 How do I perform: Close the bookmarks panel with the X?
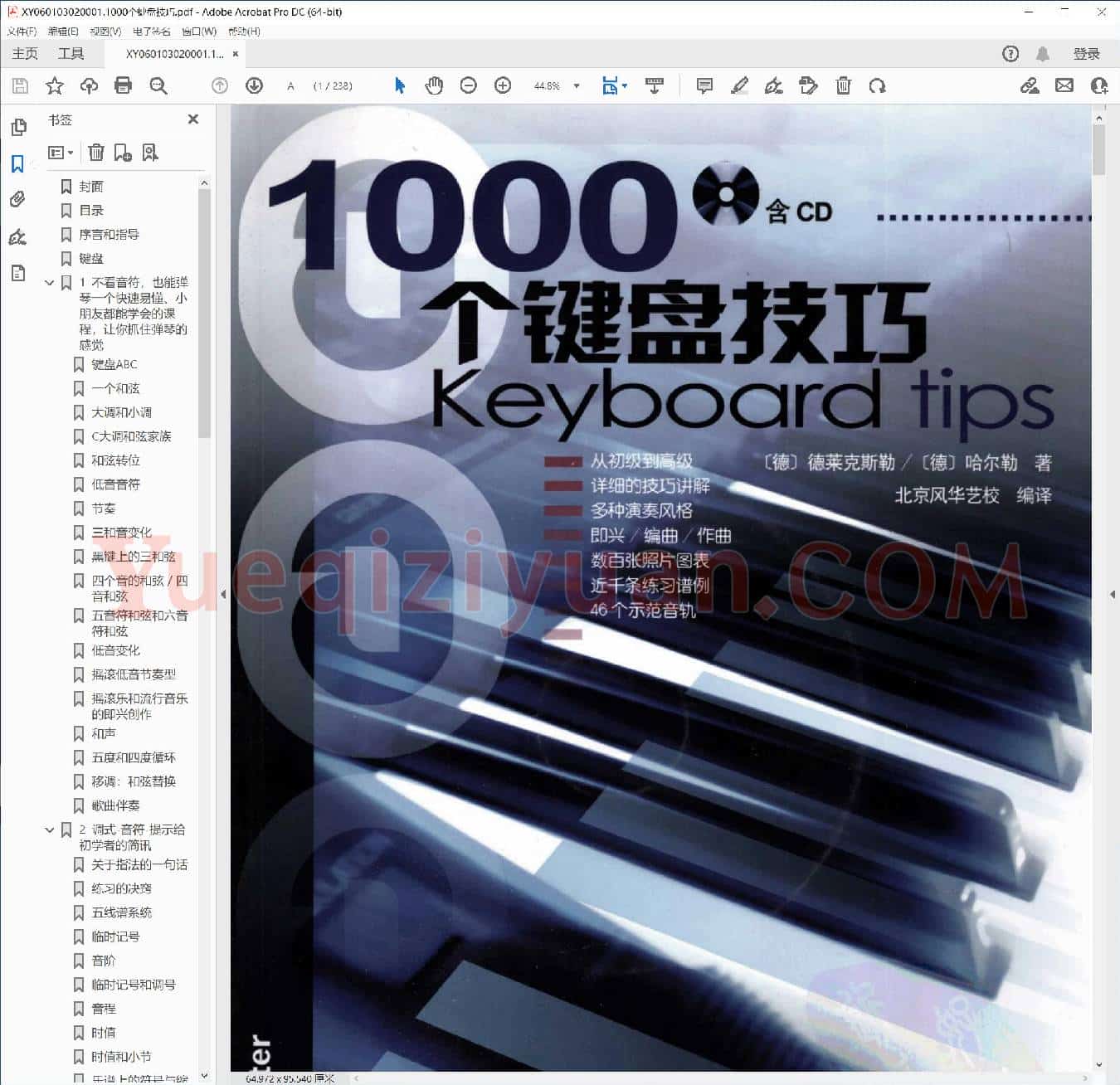pos(193,119)
